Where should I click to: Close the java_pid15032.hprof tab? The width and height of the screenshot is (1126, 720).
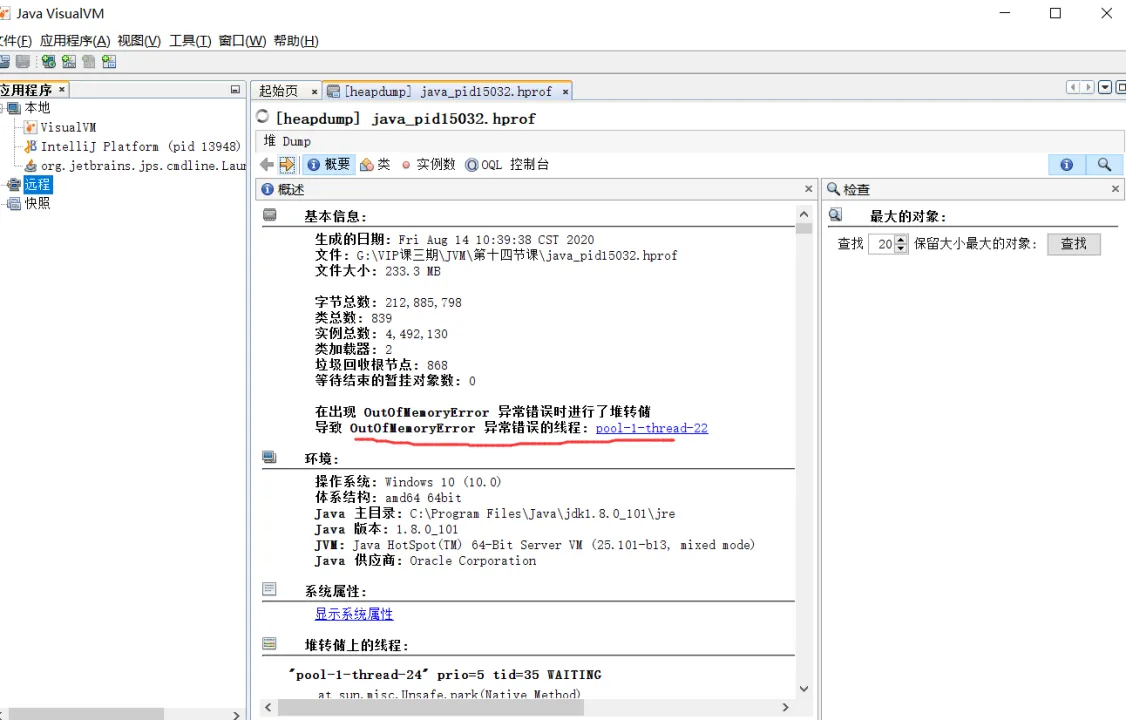coord(565,92)
